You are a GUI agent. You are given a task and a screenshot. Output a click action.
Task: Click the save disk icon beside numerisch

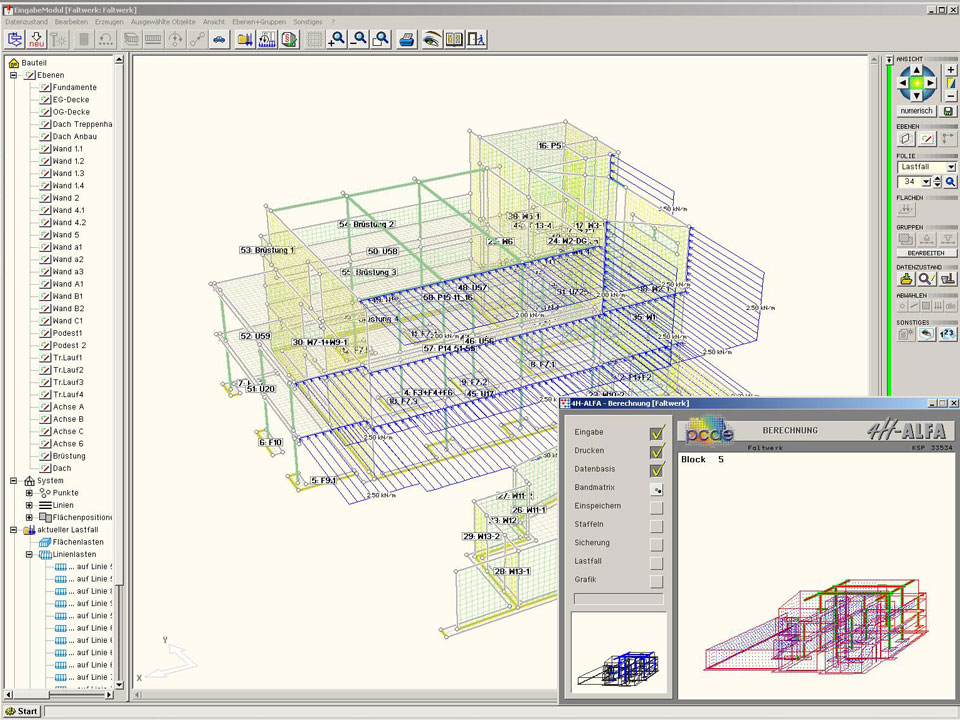click(949, 110)
